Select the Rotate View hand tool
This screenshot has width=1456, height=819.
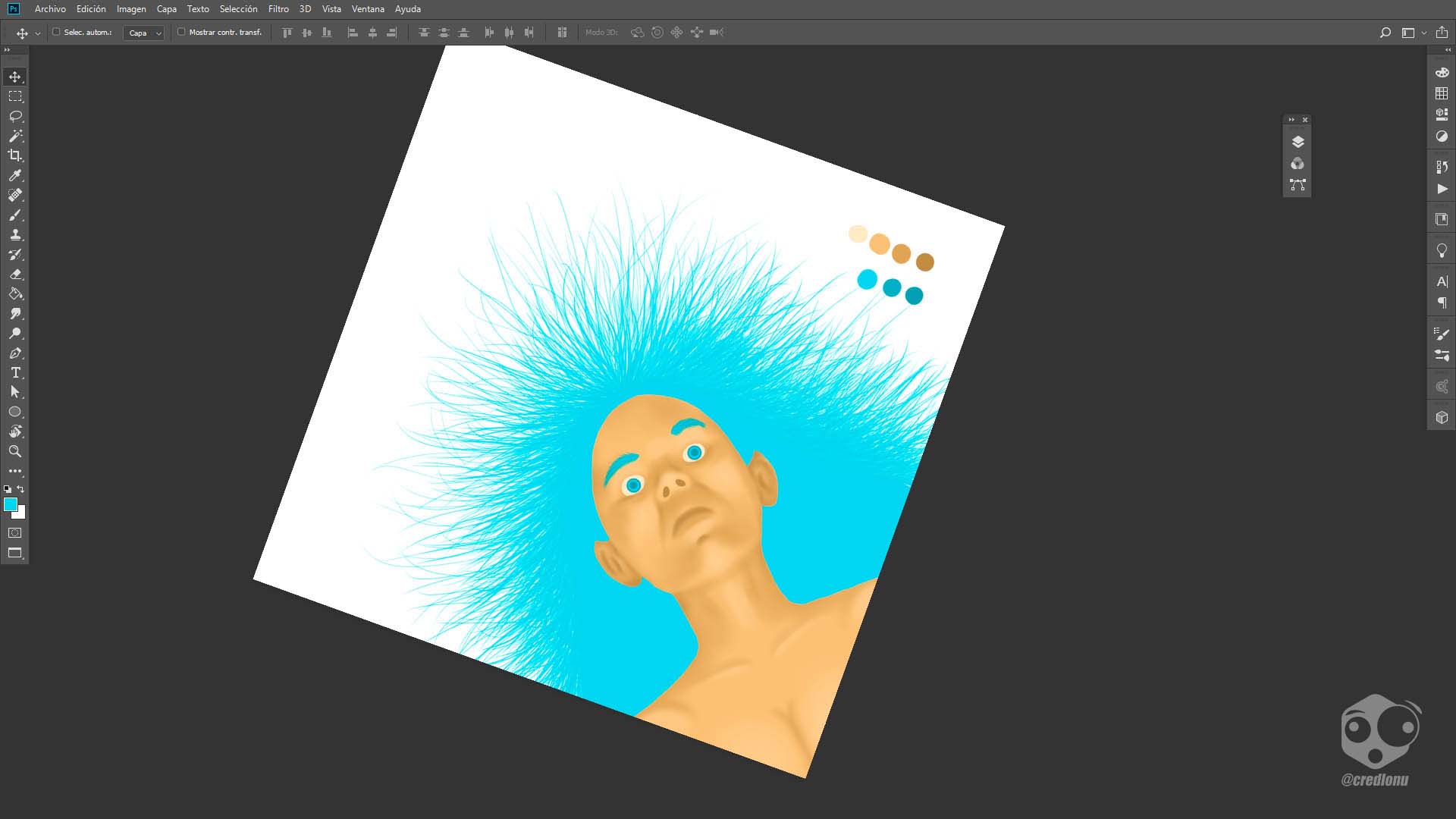[15, 431]
